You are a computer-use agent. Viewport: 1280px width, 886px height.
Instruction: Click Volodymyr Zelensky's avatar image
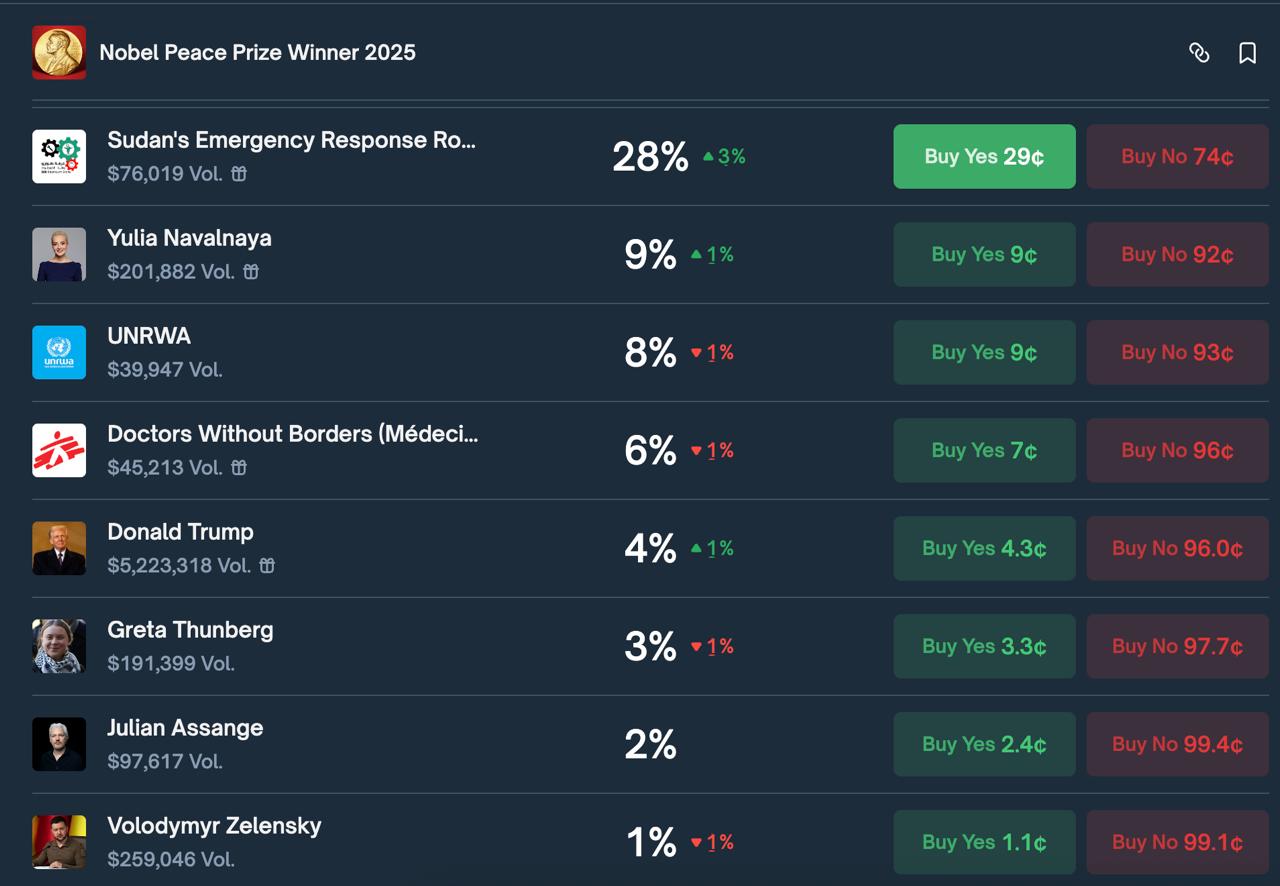click(60, 842)
